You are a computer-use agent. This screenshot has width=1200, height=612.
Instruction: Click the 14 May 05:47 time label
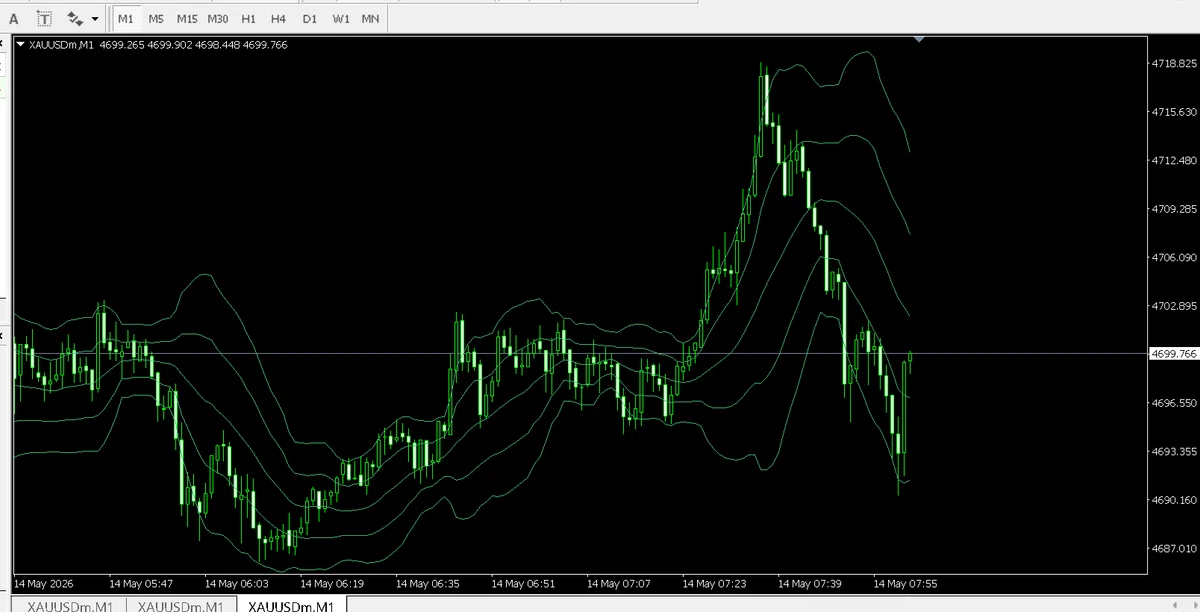point(141,583)
